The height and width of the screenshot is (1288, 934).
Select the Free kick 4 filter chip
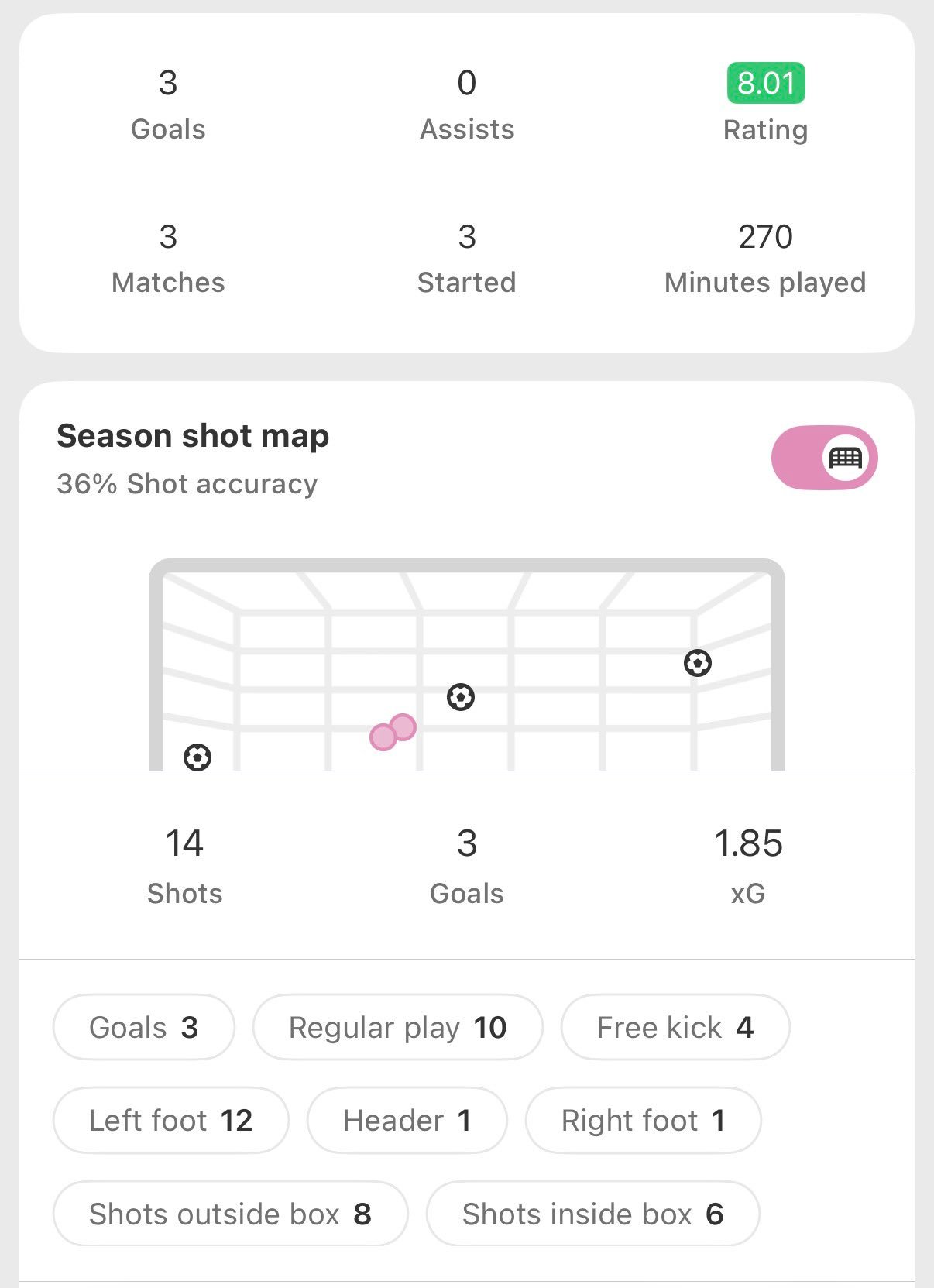(x=675, y=1028)
